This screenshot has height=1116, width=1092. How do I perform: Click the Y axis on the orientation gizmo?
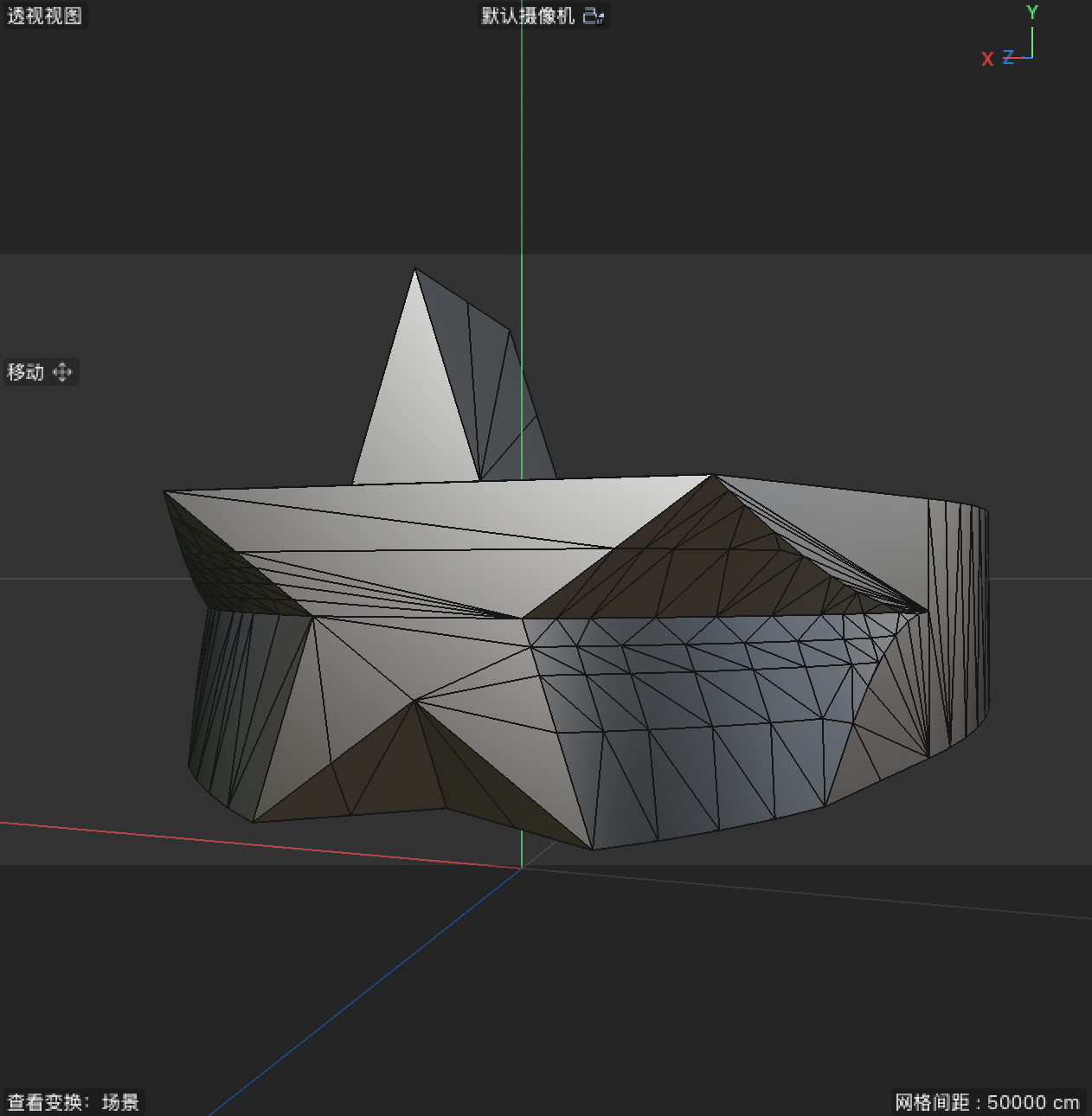click(x=1032, y=12)
